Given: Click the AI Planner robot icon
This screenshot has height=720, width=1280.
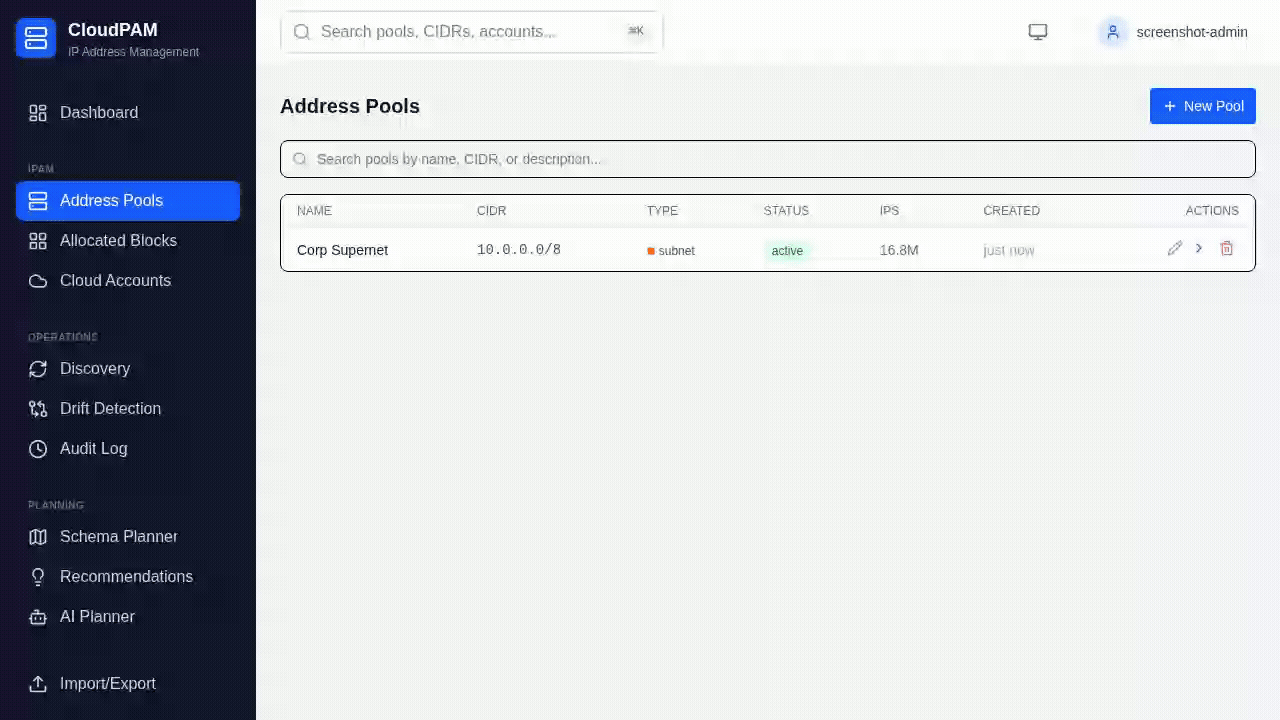Looking at the screenshot, I should (38, 617).
